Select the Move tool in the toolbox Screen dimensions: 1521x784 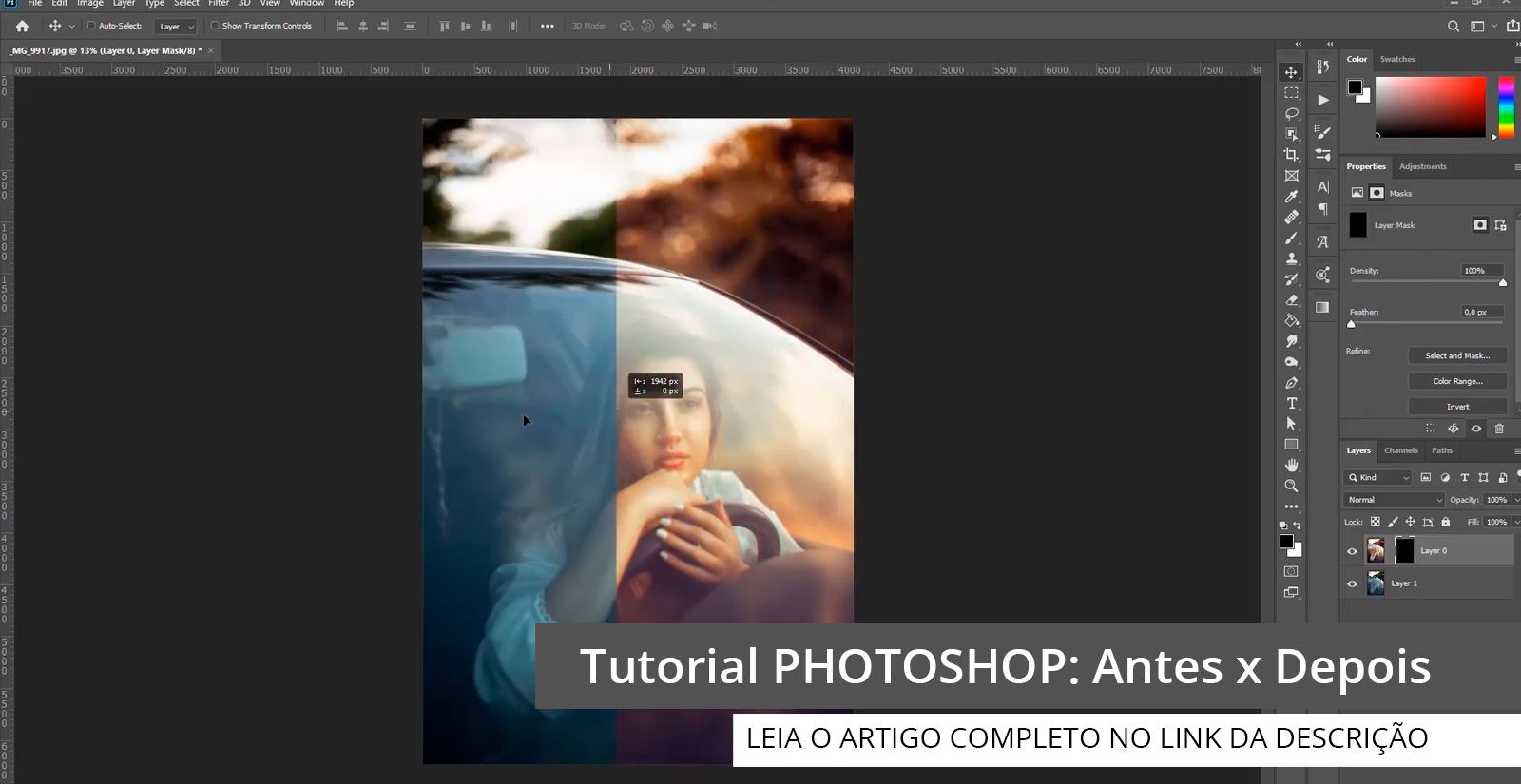click(x=1291, y=72)
